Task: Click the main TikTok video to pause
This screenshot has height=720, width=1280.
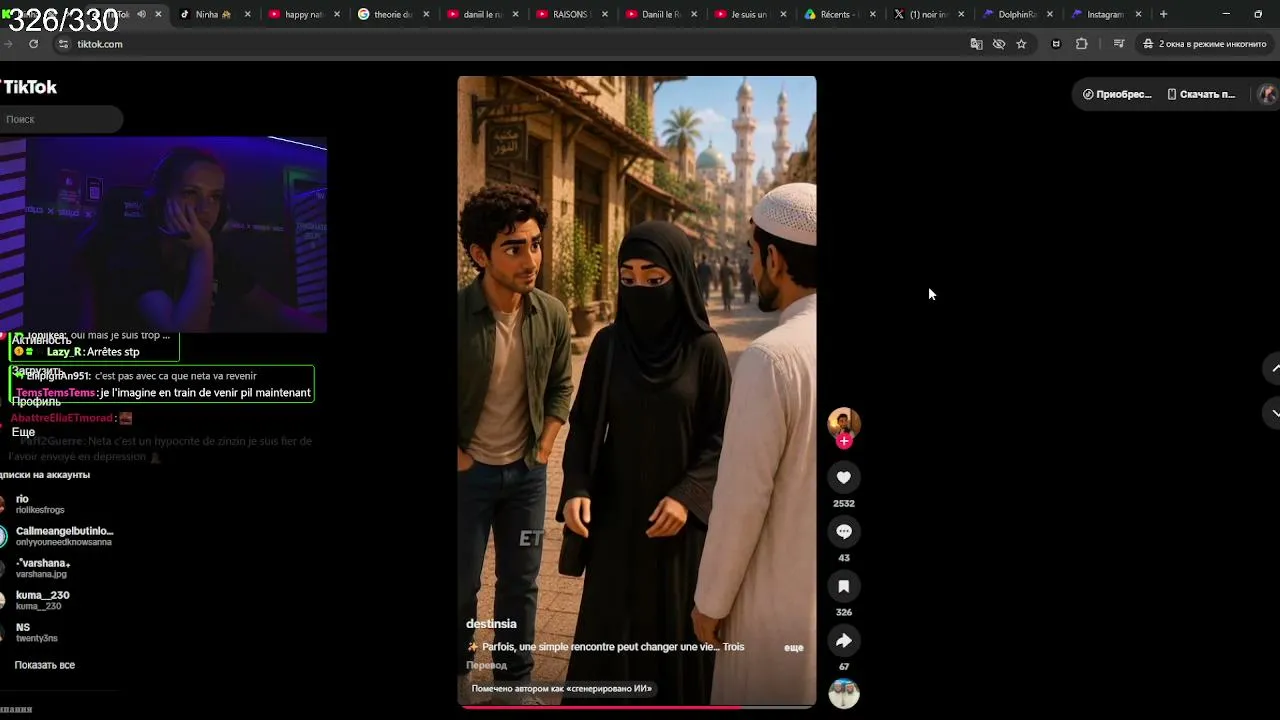Action: (x=636, y=390)
